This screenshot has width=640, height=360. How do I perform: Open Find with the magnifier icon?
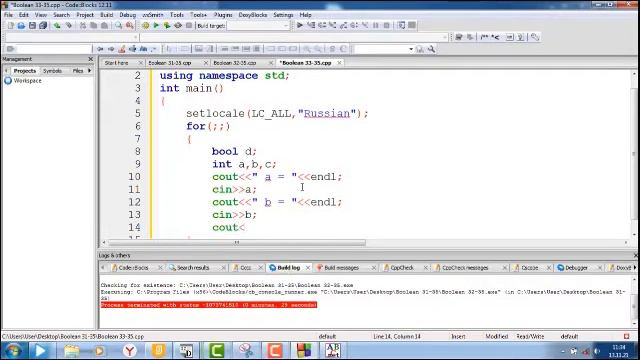118,25
